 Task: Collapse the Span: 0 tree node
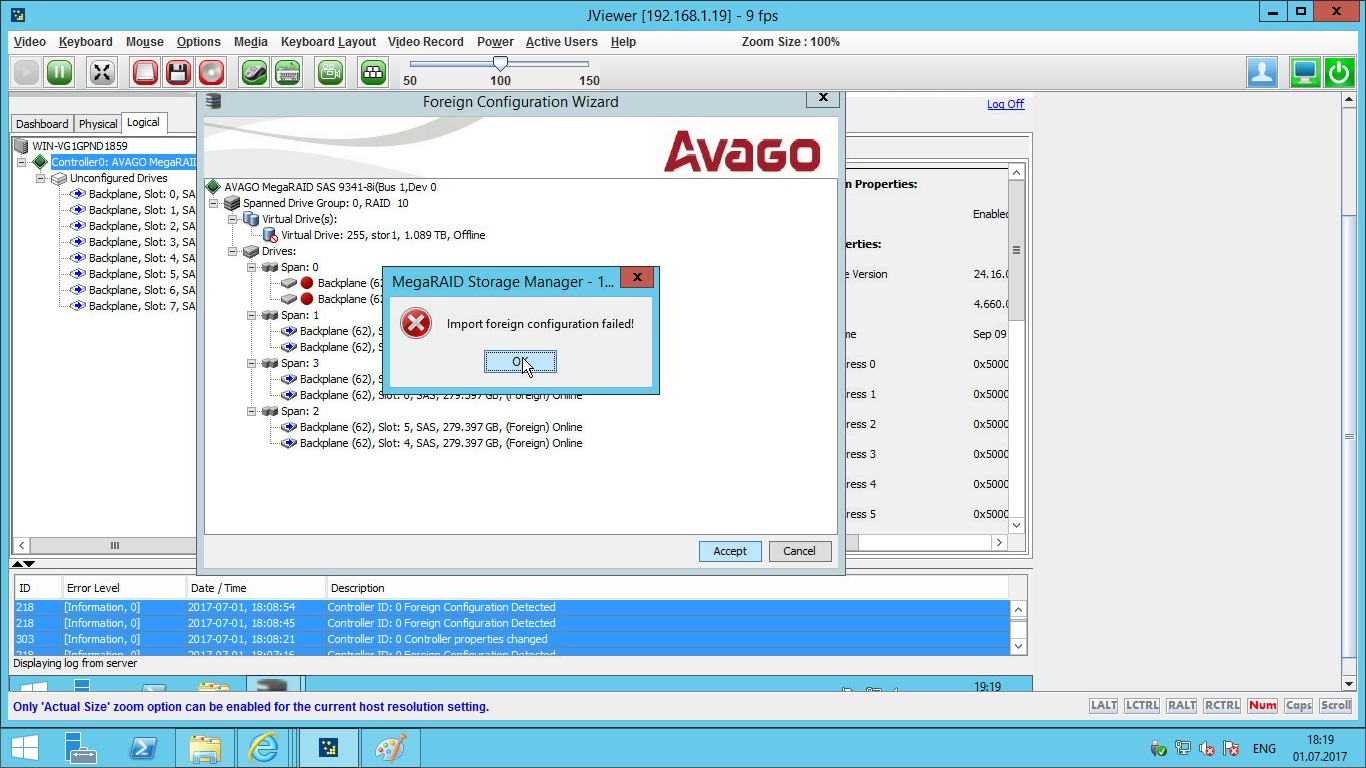coord(252,267)
